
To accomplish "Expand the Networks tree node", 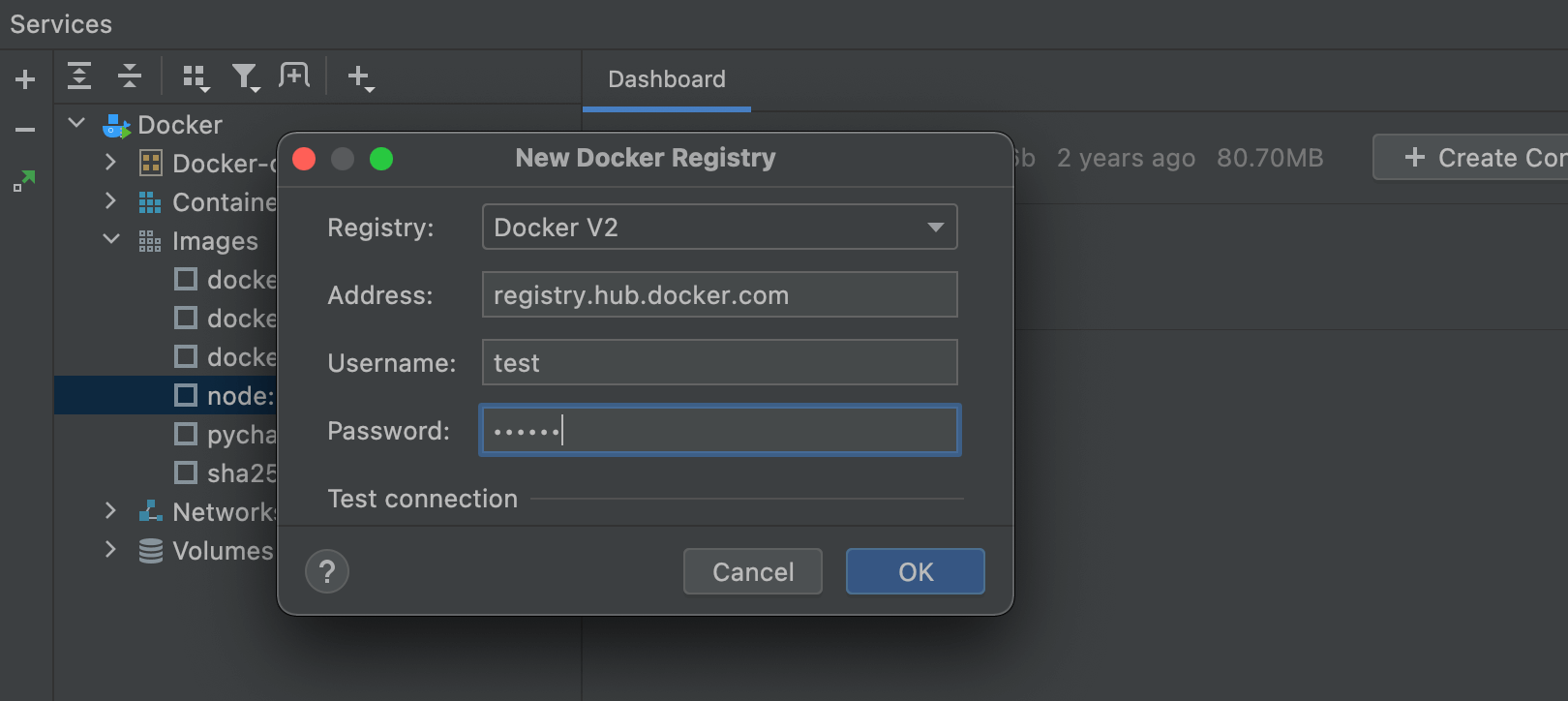I will pos(111,511).
